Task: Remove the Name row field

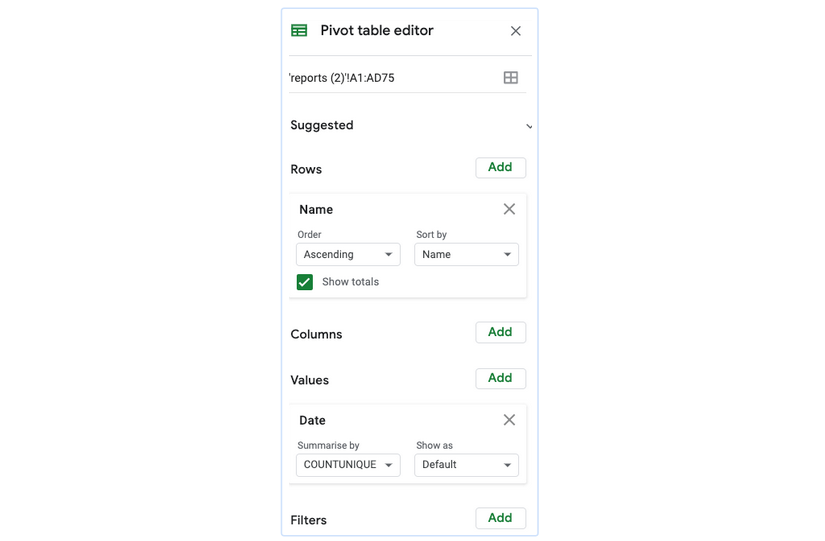Action: click(509, 209)
